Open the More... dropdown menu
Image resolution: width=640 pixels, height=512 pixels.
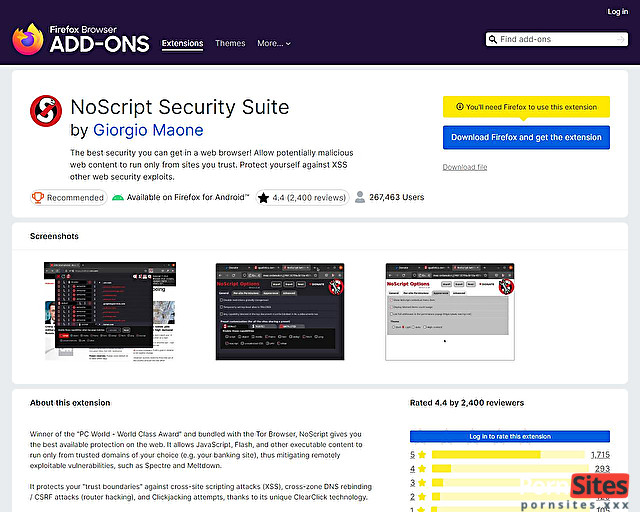pos(274,43)
